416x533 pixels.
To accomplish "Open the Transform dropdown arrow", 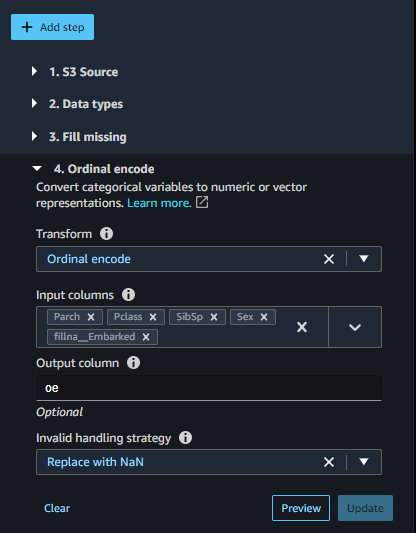I will [364, 259].
